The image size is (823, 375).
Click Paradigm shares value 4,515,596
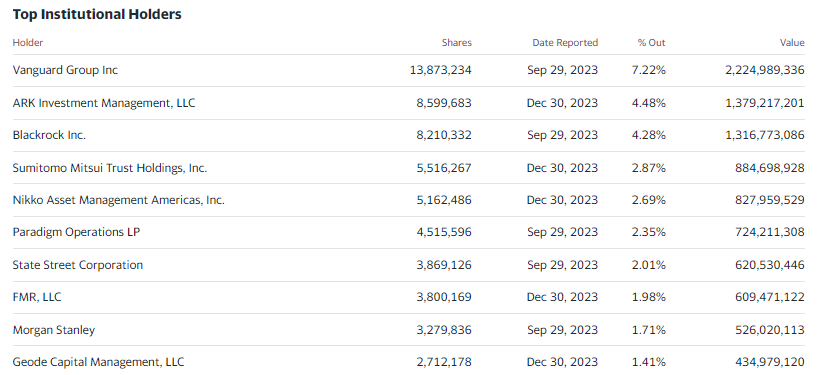[444, 232]
